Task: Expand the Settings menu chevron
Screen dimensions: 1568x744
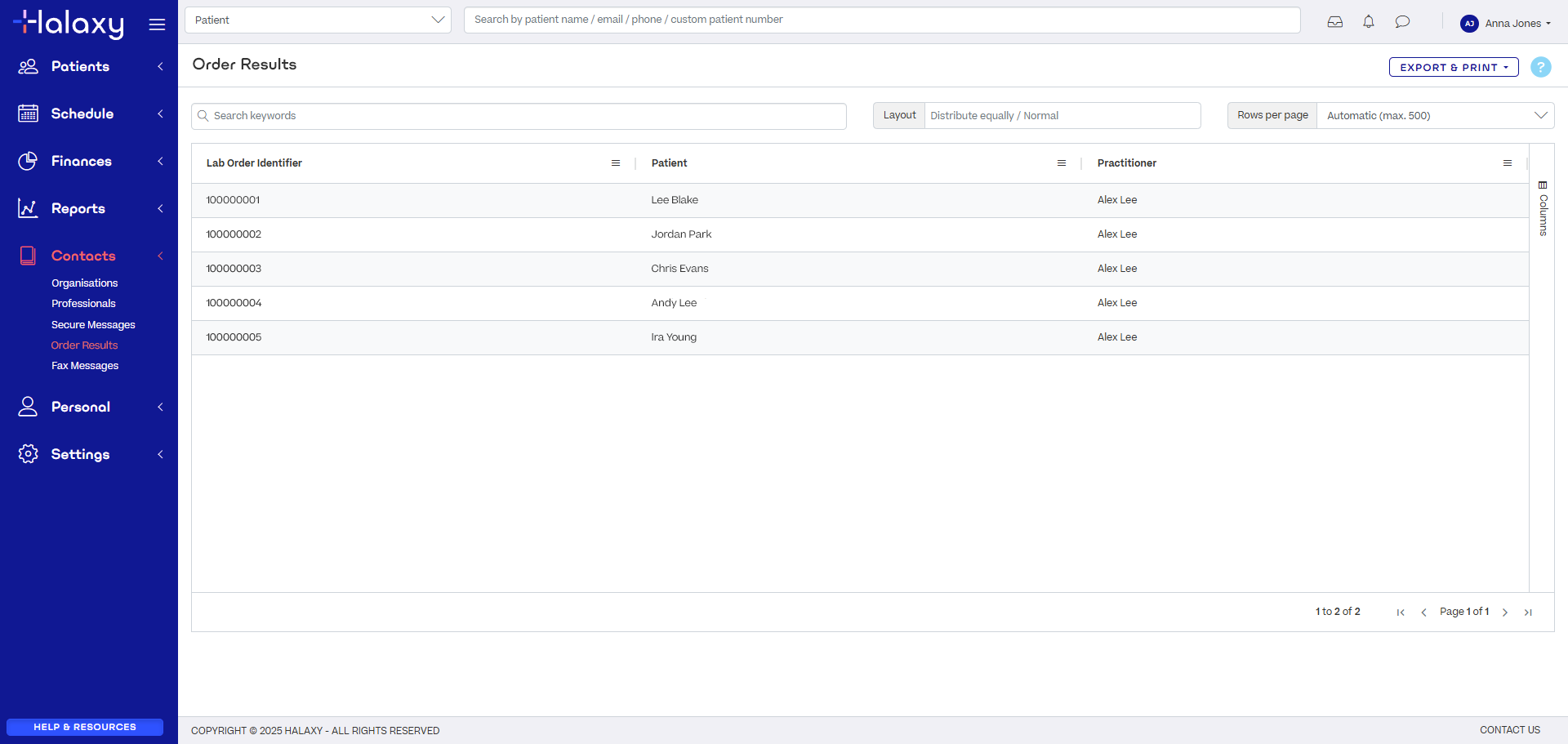Action: pyautogui.click(x=160, y=454)
